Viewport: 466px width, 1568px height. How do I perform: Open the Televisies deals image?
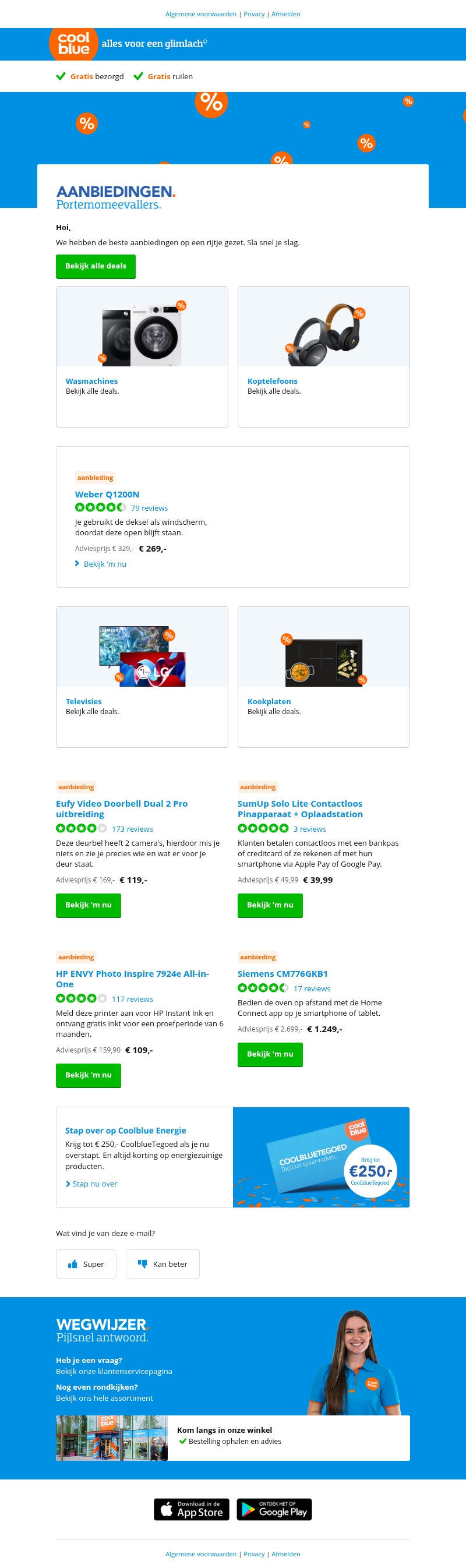click(x=142, y=647)
